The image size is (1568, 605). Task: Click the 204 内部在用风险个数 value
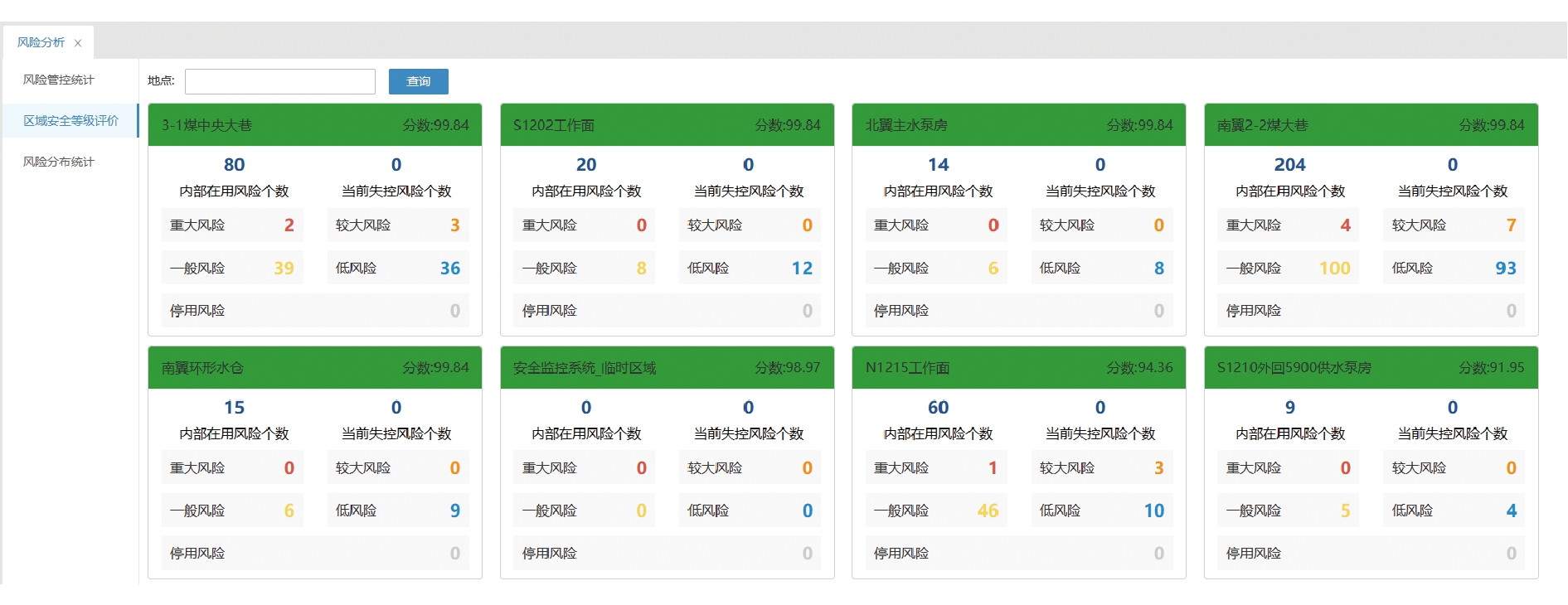pos(1289,165)
